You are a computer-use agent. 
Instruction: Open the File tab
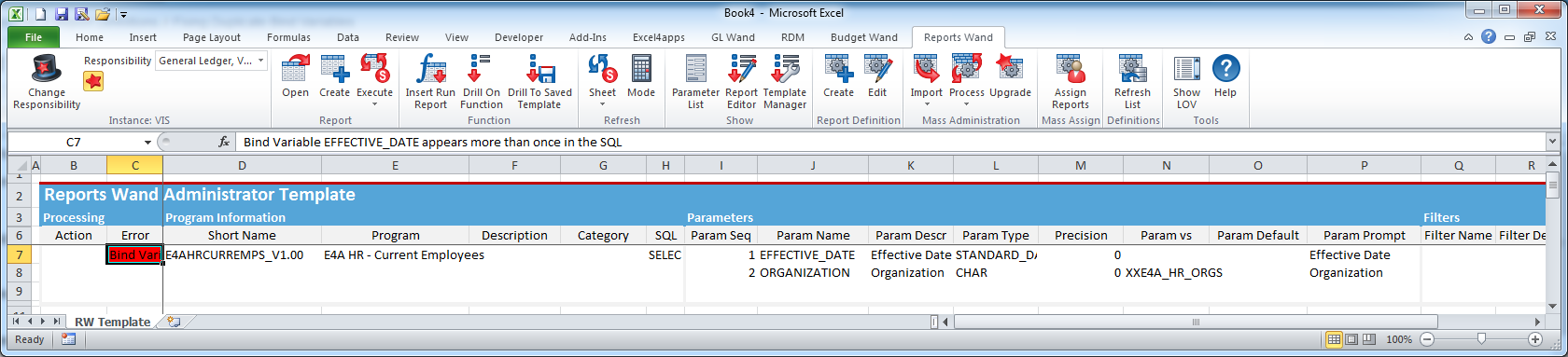click(x=34, y=37)
